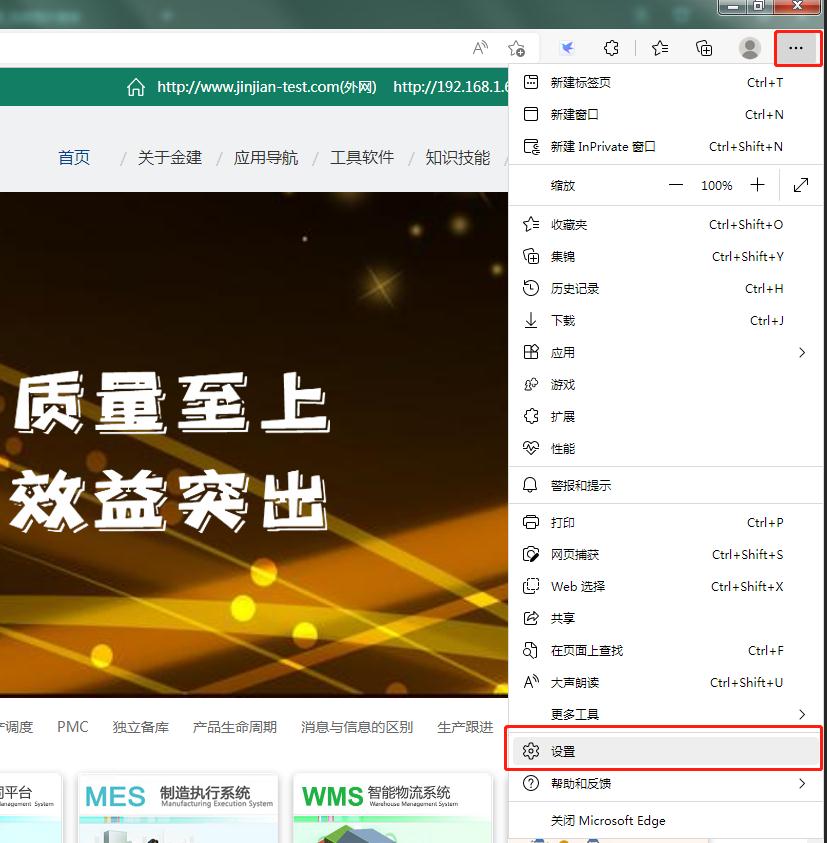Select 新建标签页 menu entry
The width and height of the screenshot is (827, 843).
pos(665,82)
